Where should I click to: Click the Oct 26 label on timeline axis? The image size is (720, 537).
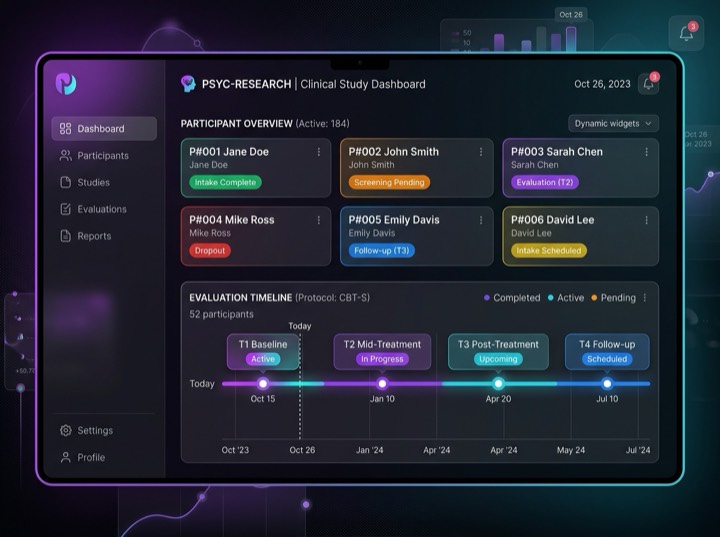click(302, 450)
